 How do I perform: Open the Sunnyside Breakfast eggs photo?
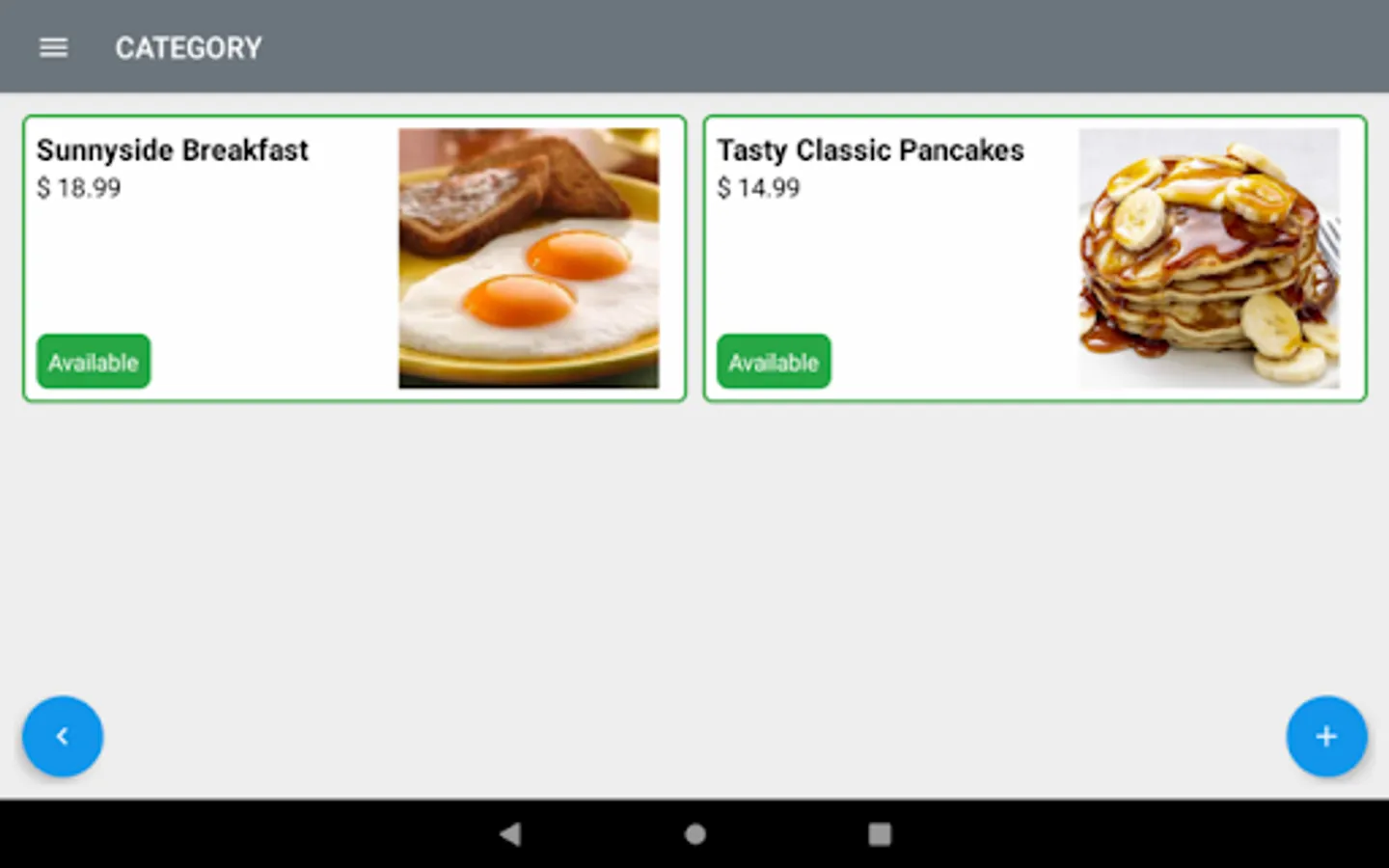[x=529, y=258]
